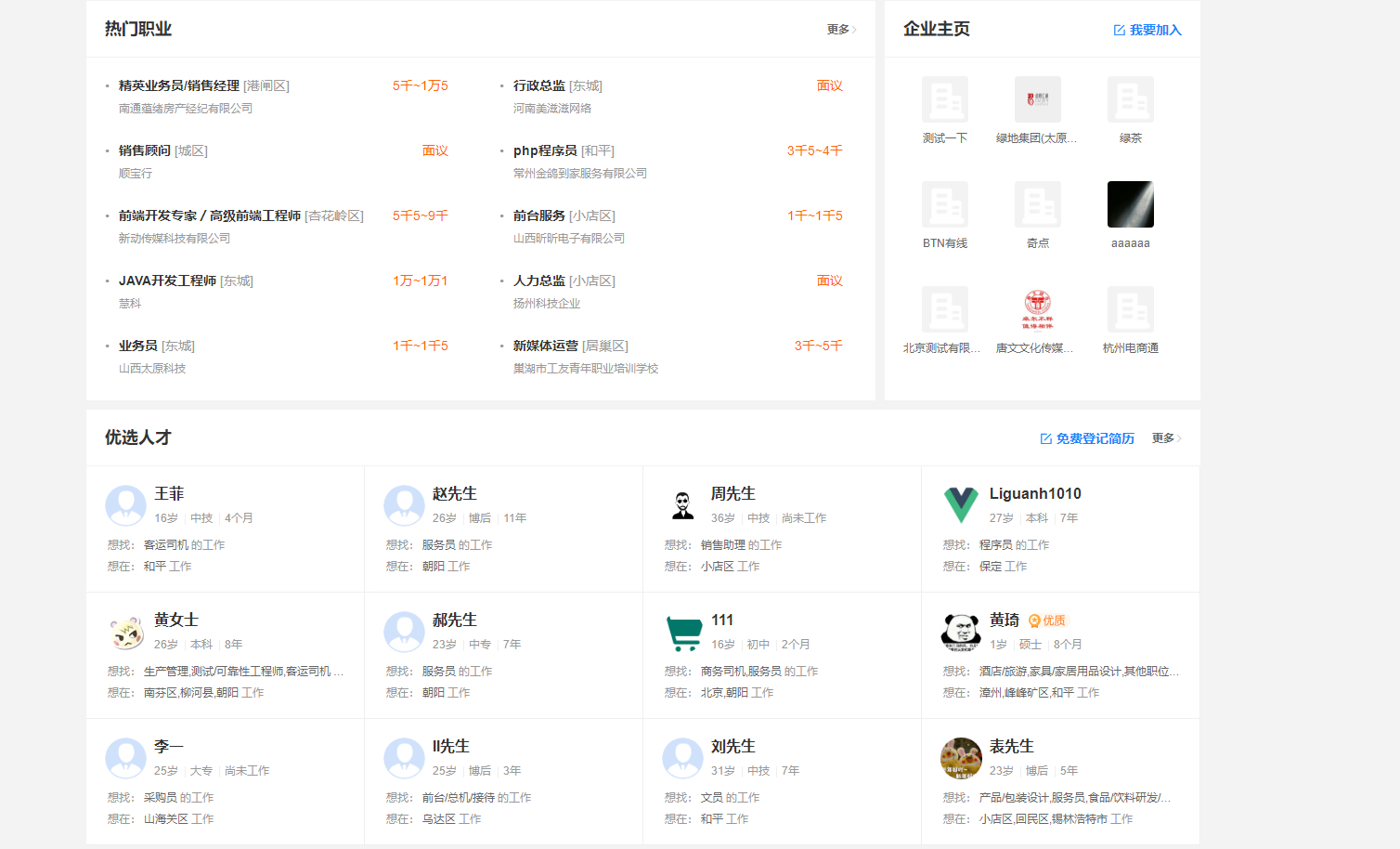Screen dimensions: 1400x849
Task: Click company name 巢湖市工友青年职业培训学校
Action: pyautogui.click(x=586, y=369)
